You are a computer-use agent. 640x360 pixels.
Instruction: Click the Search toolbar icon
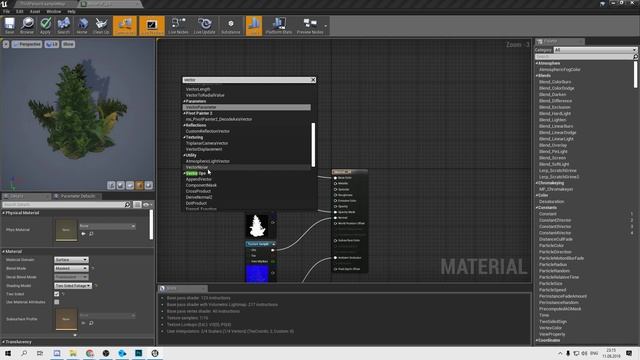63,25
